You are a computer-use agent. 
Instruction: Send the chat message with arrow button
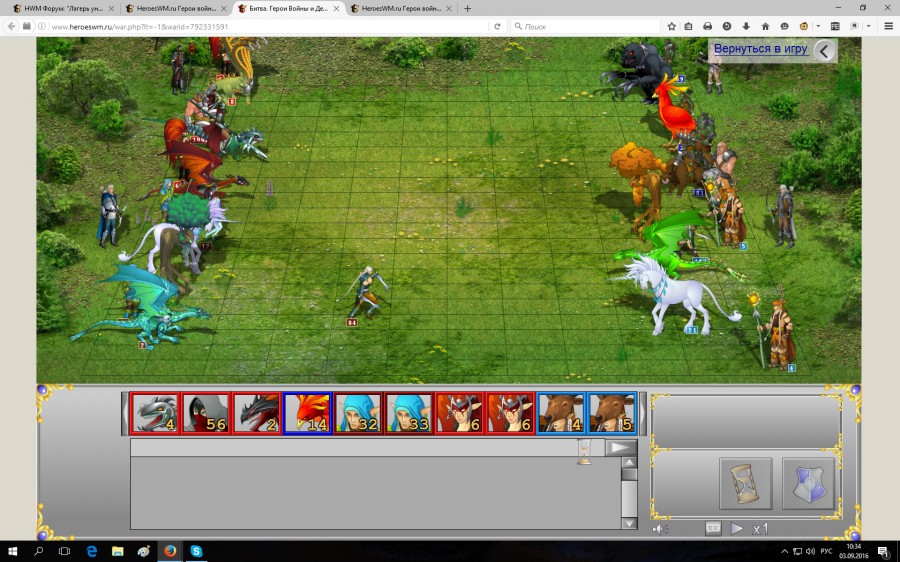pos(620,448)
